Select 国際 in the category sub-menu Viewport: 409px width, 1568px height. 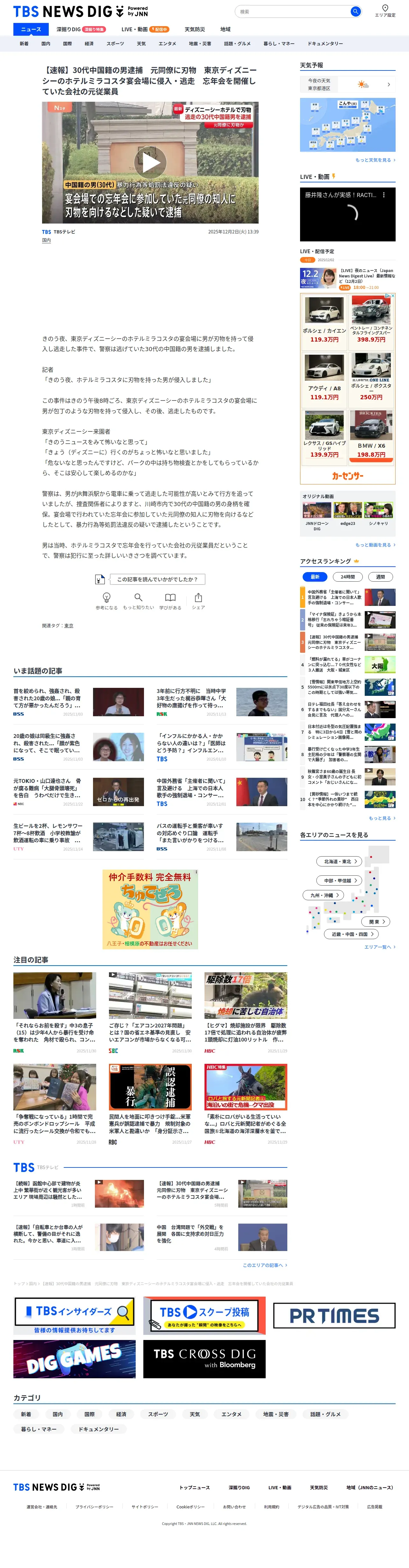tap(68, 44)
